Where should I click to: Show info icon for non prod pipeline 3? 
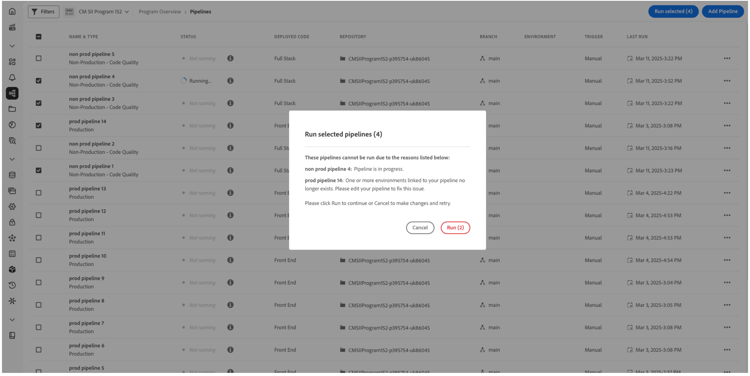tap(230, 103)
